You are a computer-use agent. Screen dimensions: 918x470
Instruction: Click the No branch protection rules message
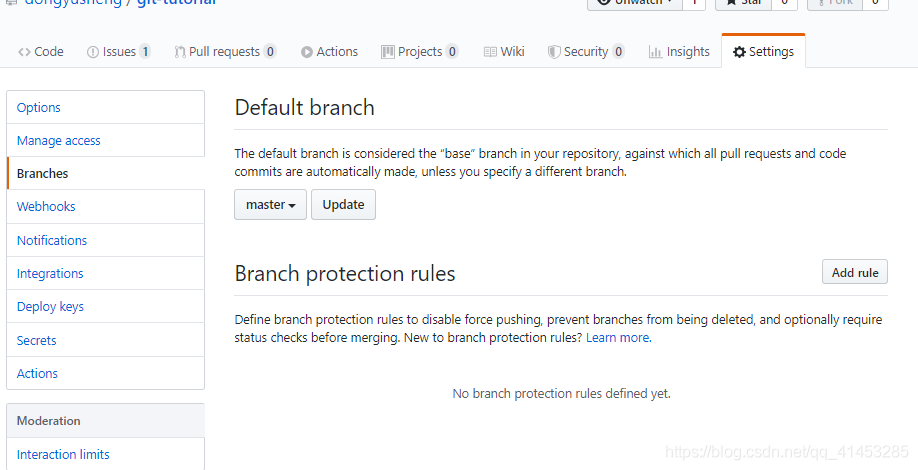point(561,394)
